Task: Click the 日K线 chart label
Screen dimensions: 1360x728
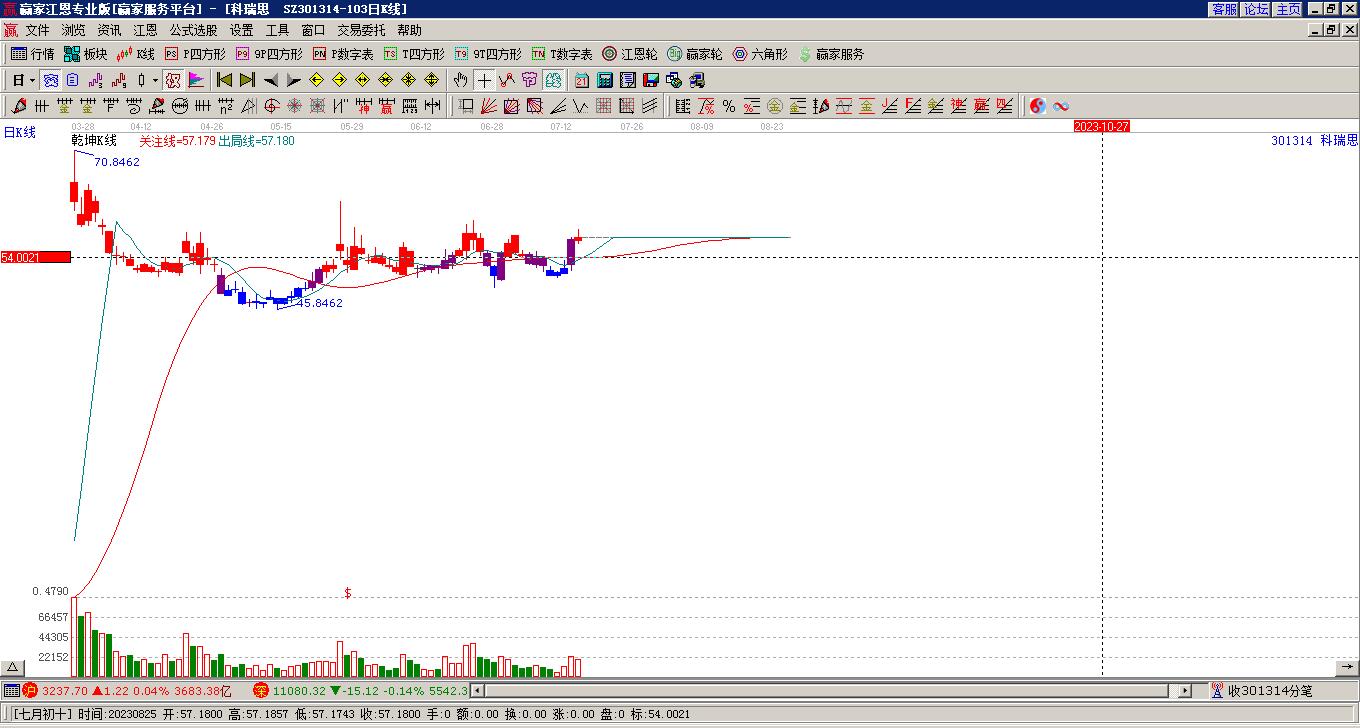Action: (x=19, y=132)
